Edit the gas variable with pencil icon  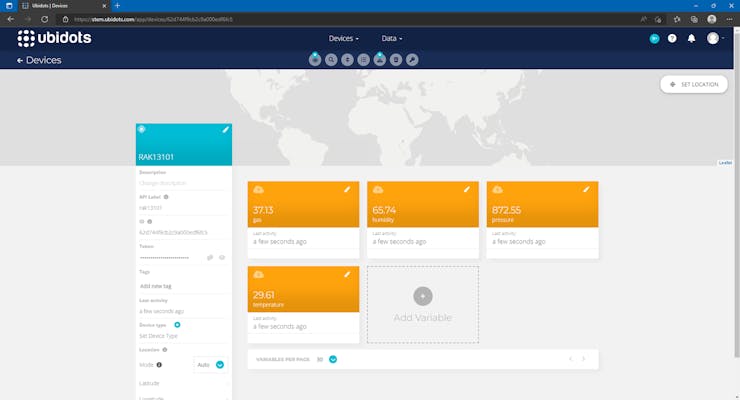pyautogui.click(x=347, y=190)
